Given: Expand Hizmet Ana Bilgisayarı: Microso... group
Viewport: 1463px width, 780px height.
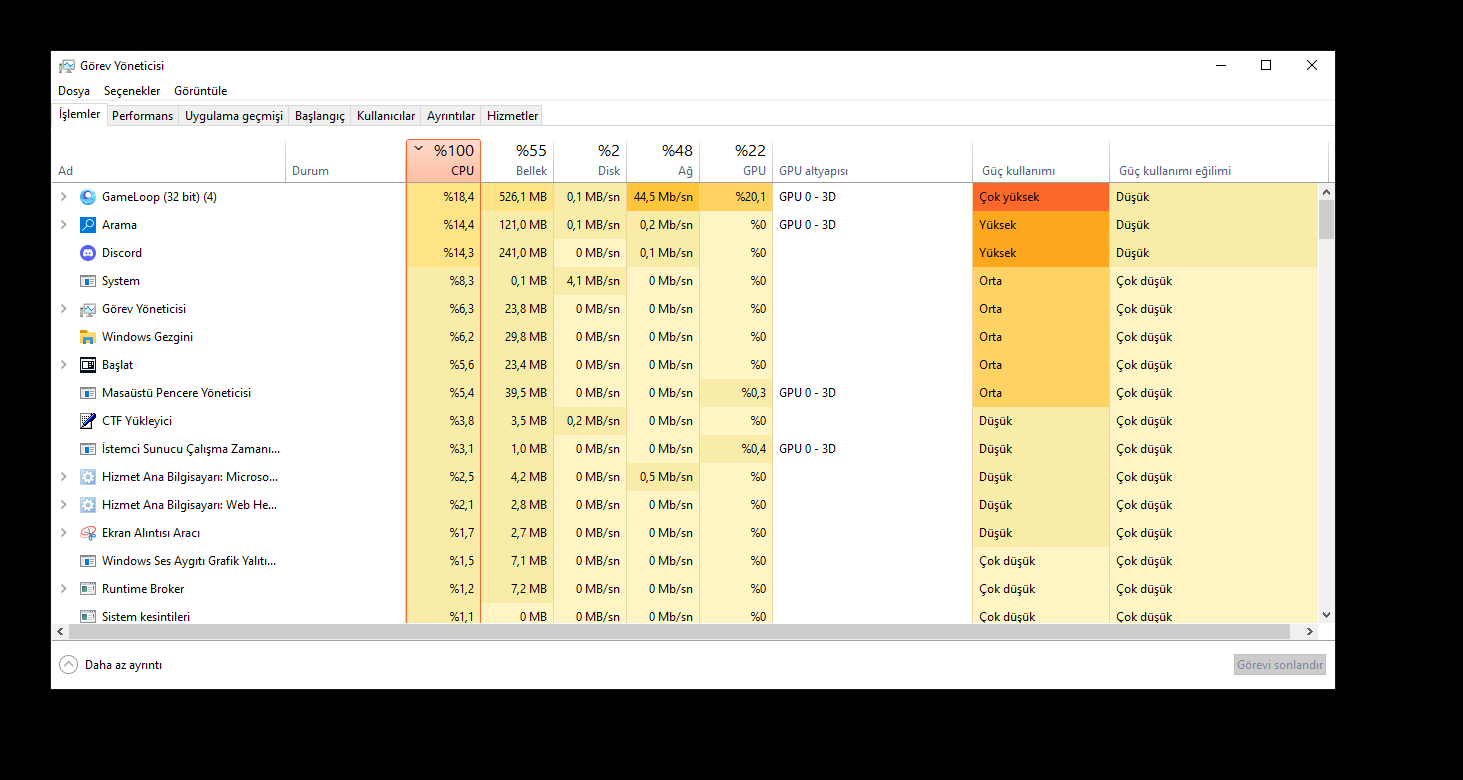Looking at the screenshot, I should click(64, 477).
